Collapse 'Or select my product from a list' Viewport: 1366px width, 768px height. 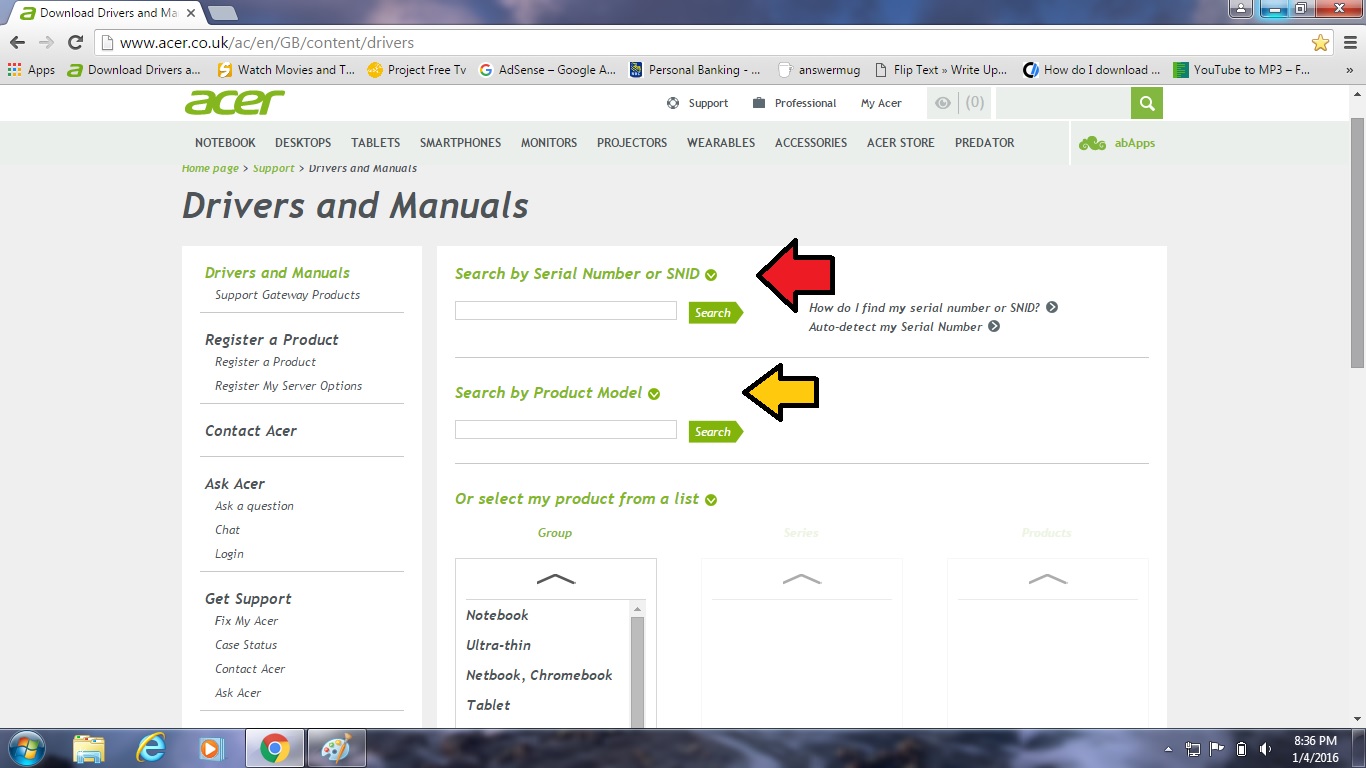pyautogui.click(x=711, y=500)
